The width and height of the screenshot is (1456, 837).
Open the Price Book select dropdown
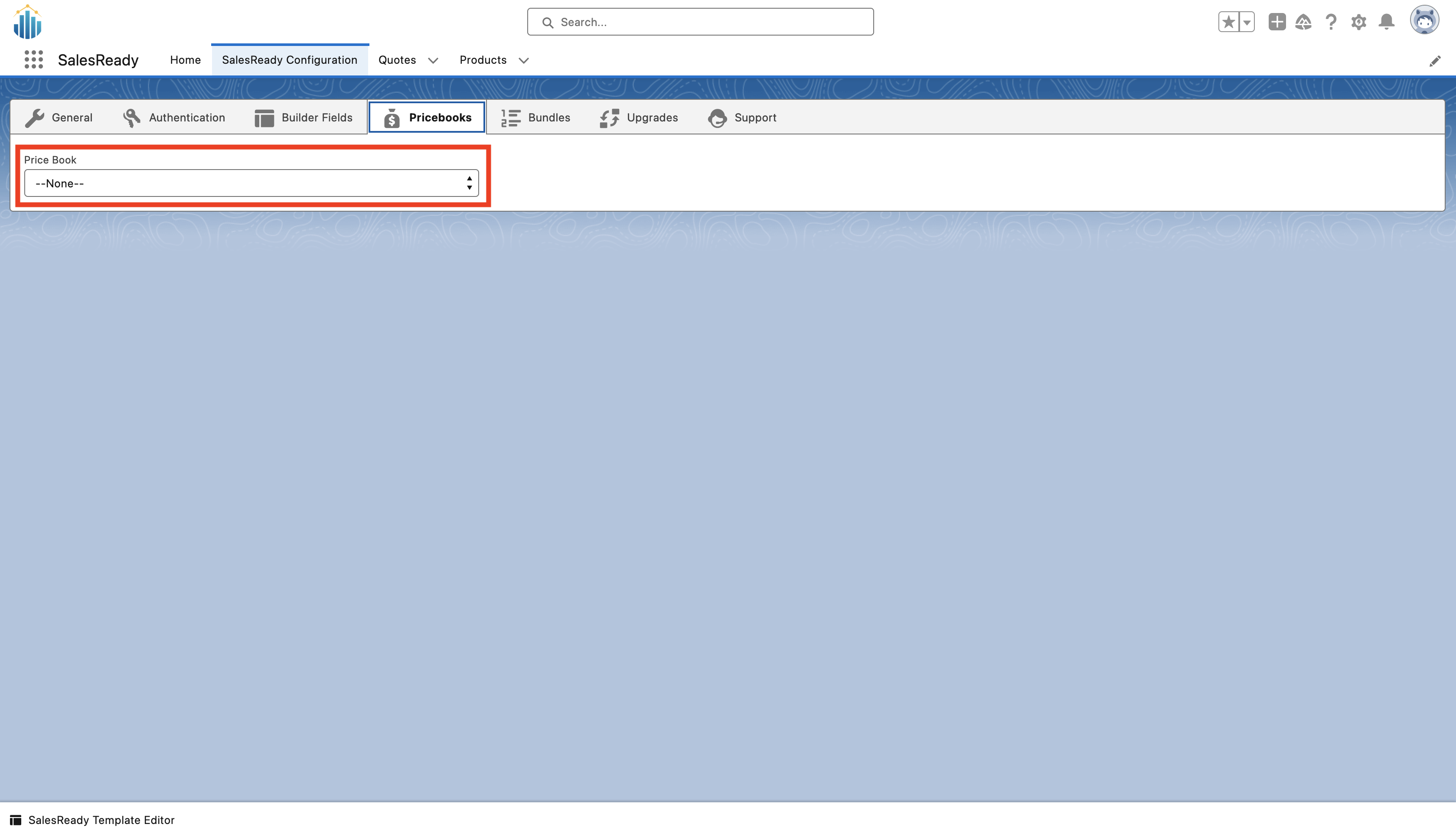251,183
